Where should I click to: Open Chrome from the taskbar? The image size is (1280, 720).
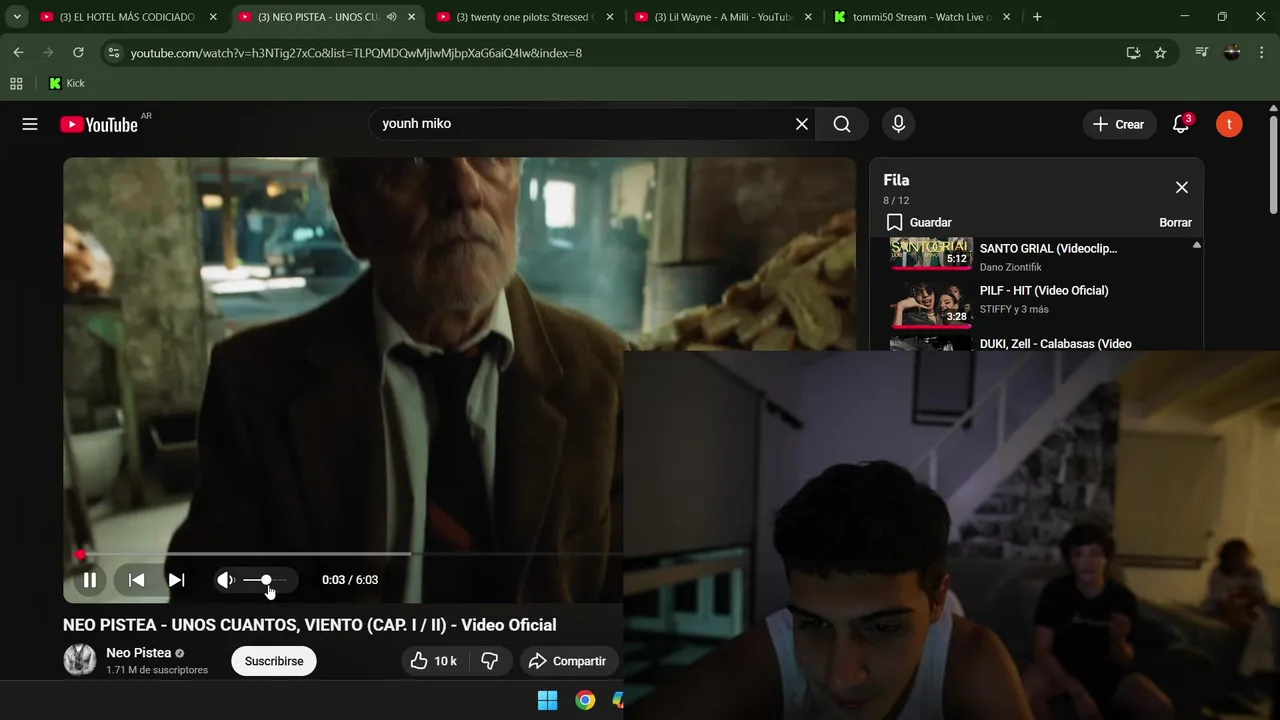[x=585, y=700]
